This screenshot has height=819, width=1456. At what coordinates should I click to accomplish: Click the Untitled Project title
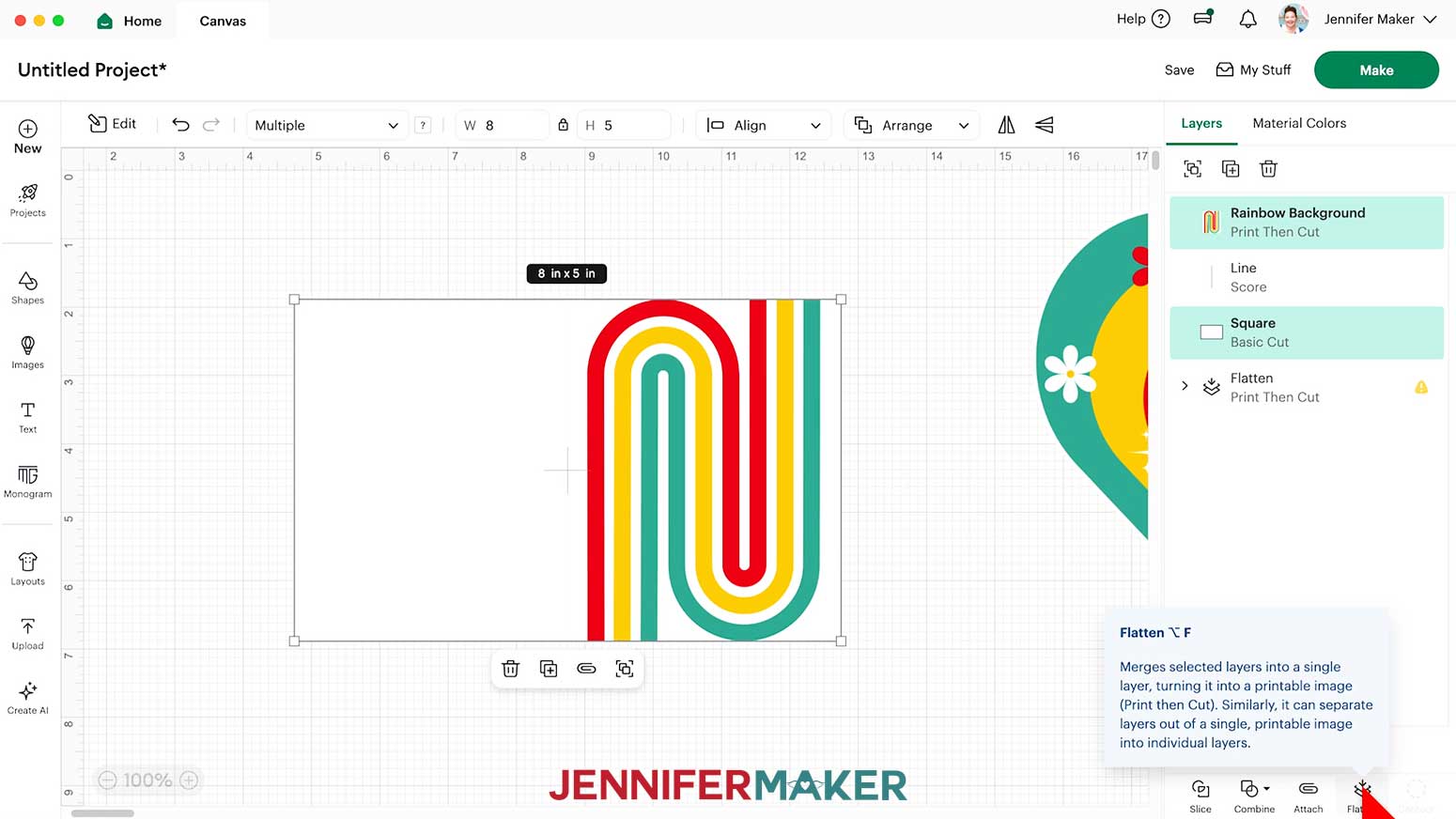coord(92,70)
